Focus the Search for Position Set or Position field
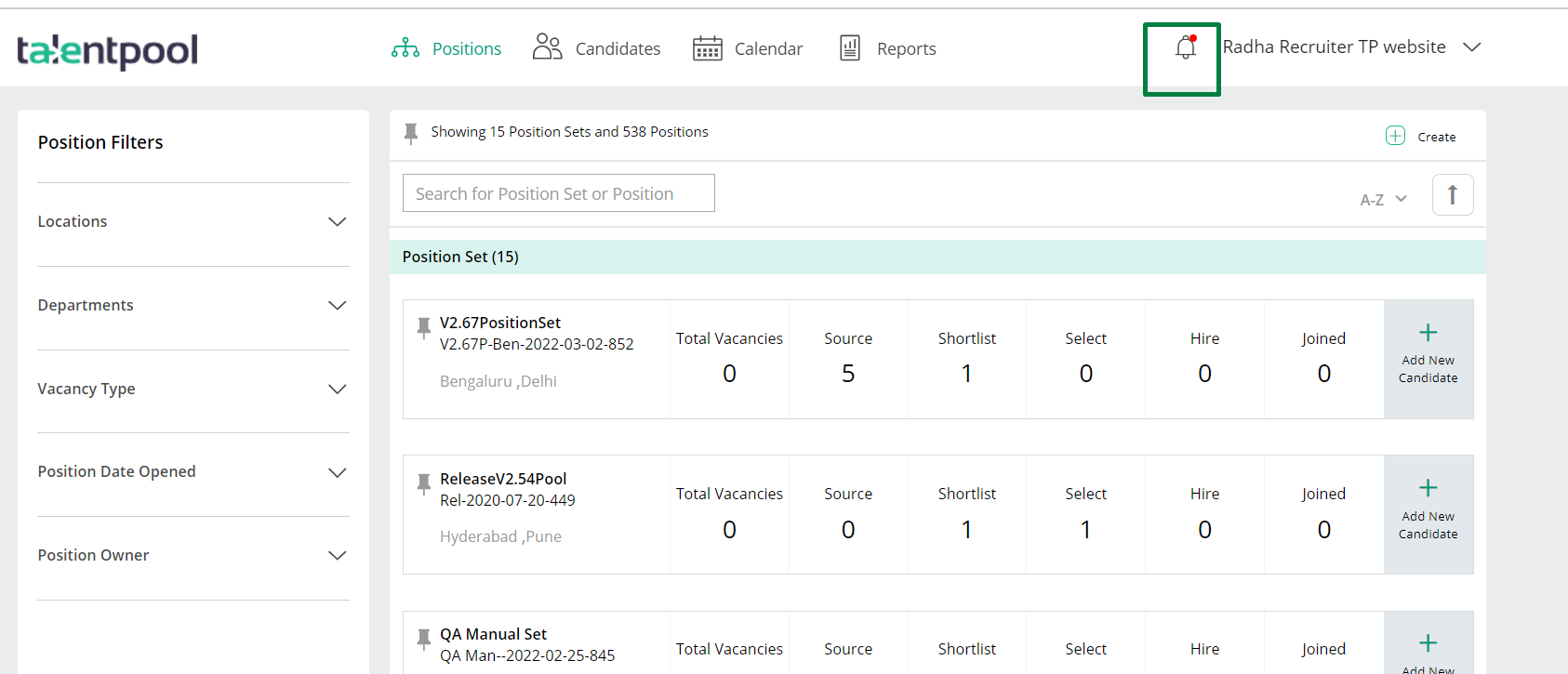 click(559, 193)
